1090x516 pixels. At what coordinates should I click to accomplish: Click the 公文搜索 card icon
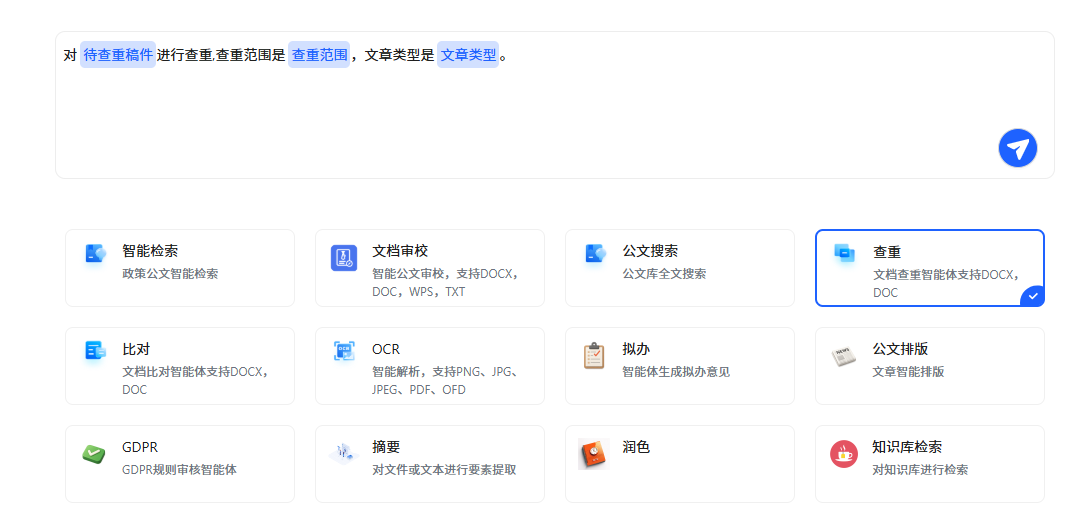click(x=595, y=255)
